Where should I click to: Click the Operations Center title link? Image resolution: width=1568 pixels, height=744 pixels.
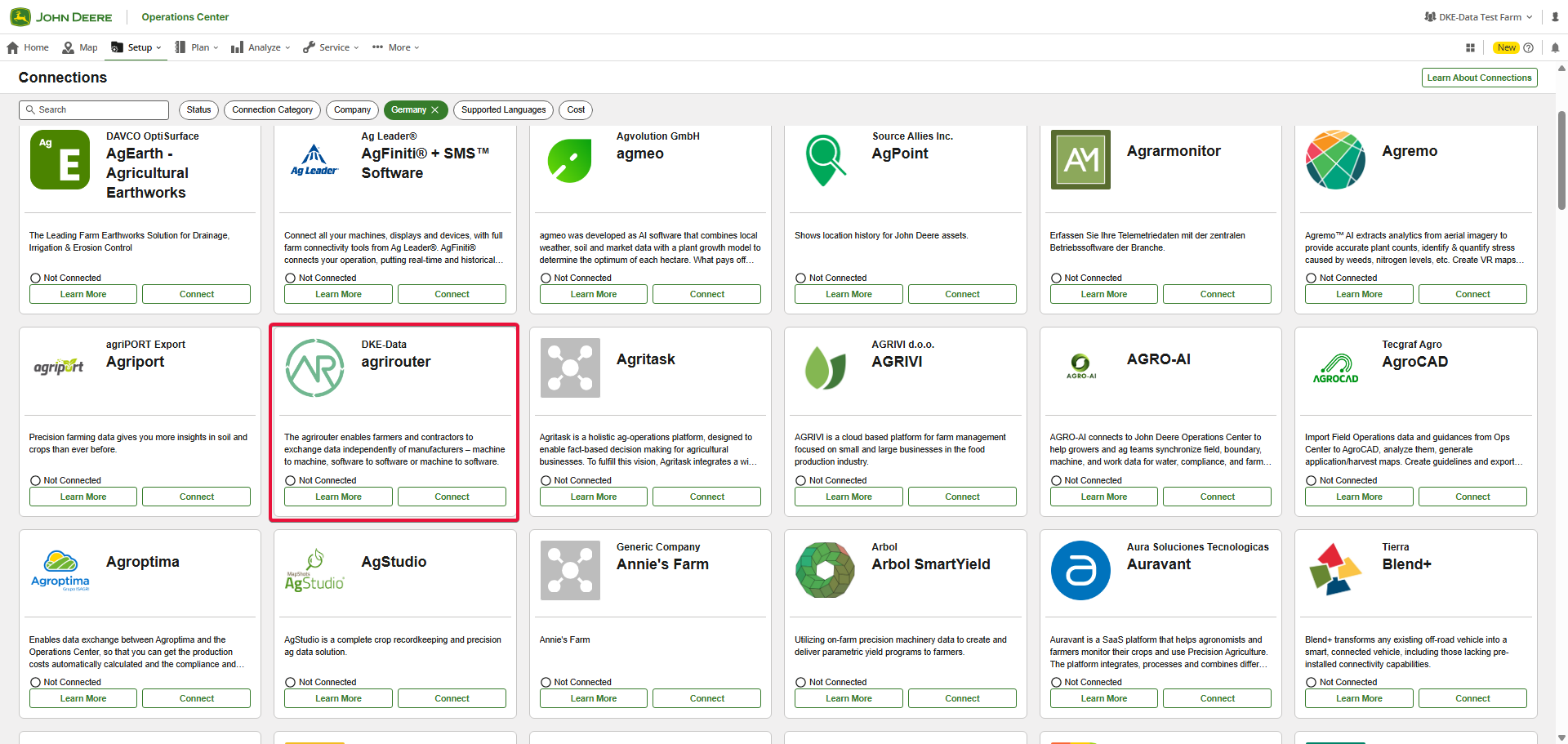[x=185, y=16]
